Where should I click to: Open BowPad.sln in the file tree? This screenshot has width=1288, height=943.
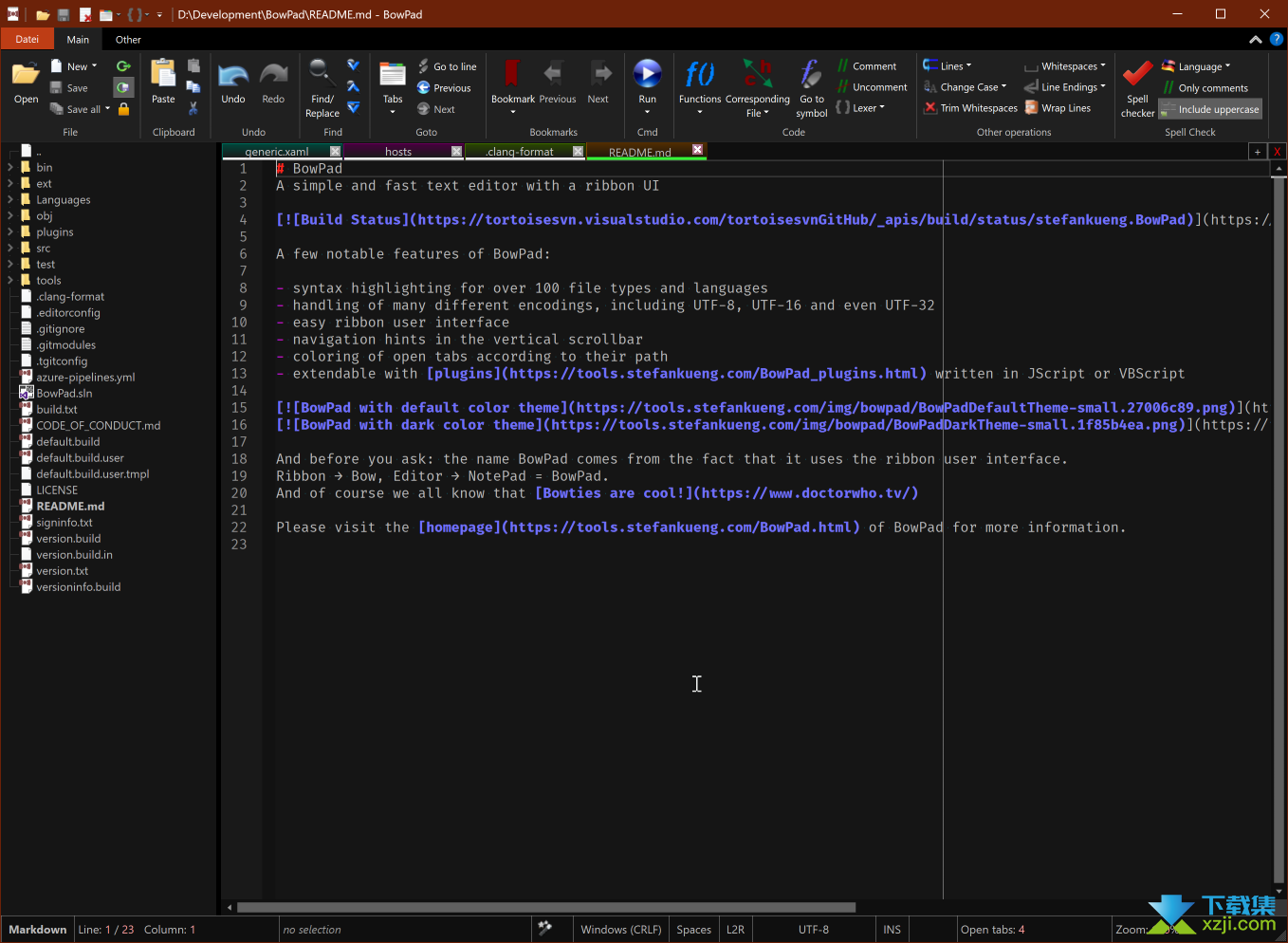[64, 394]
